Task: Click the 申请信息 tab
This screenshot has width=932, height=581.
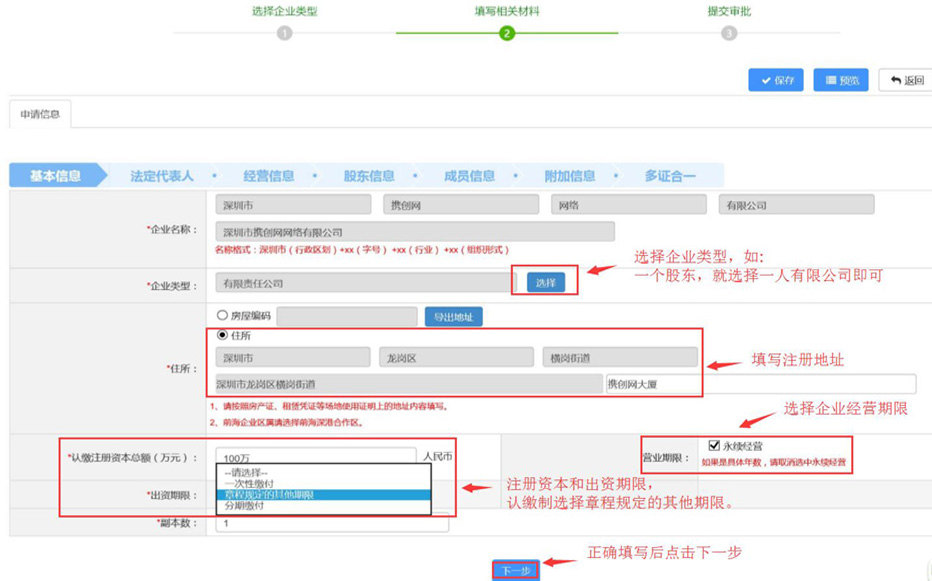Action: 39,113
